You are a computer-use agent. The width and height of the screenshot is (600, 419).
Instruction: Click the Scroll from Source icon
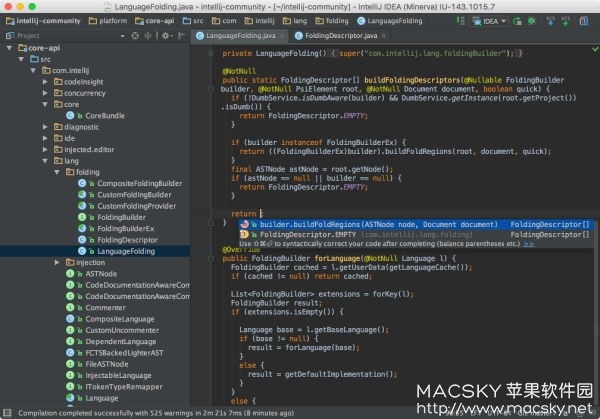135,36
